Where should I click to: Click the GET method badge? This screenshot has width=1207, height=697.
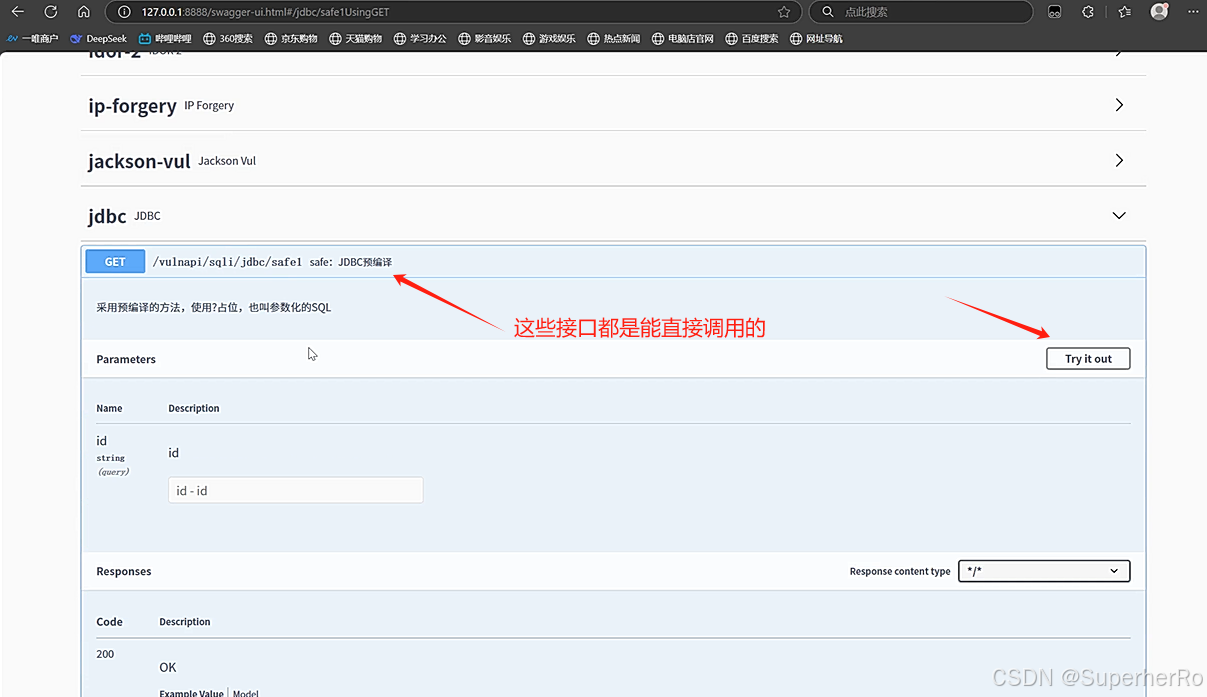pyautogui.click(x=115, y=262)
